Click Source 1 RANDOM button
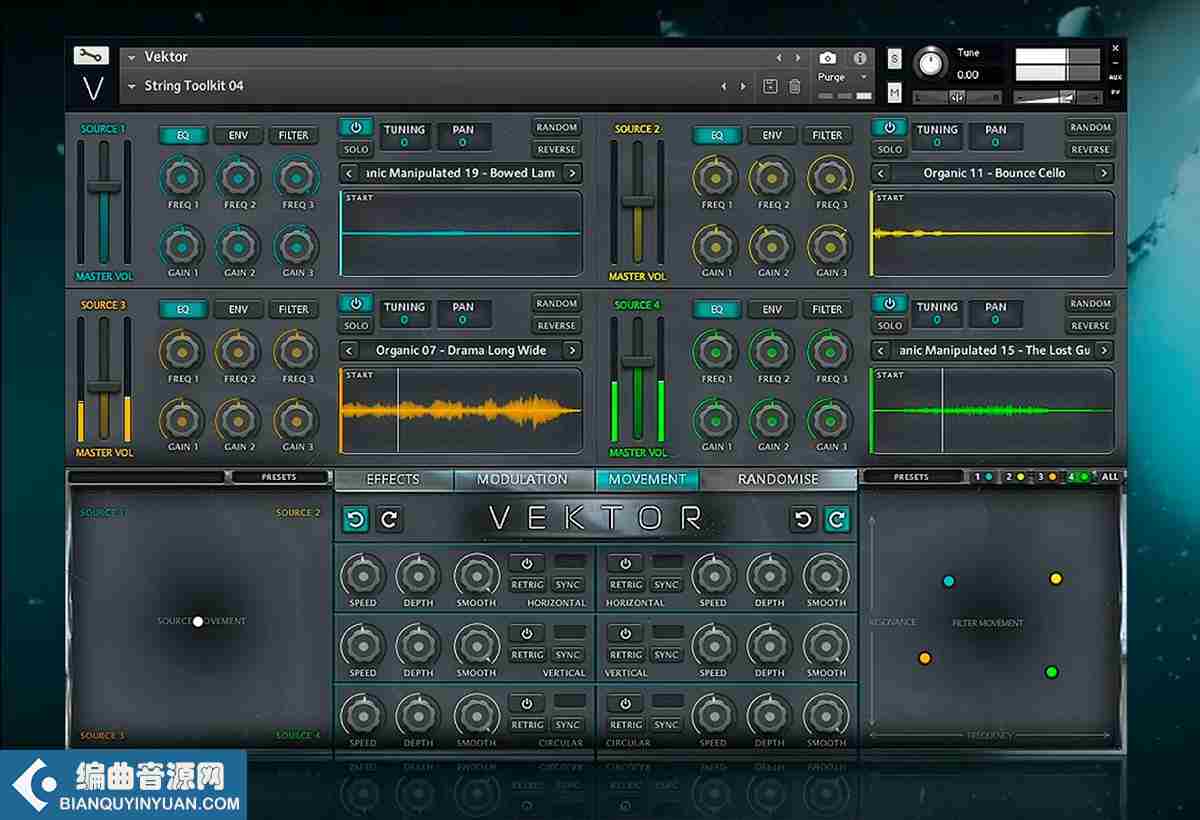 [557, 128]
